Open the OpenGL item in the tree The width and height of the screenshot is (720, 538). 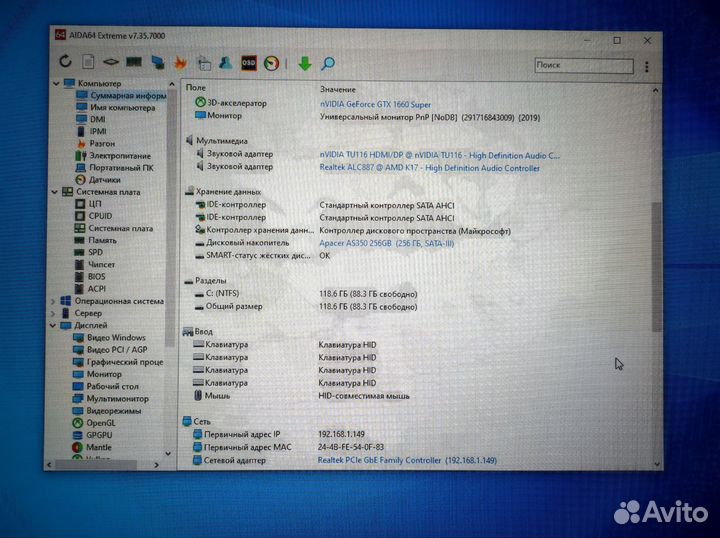(x=100, y=422)
